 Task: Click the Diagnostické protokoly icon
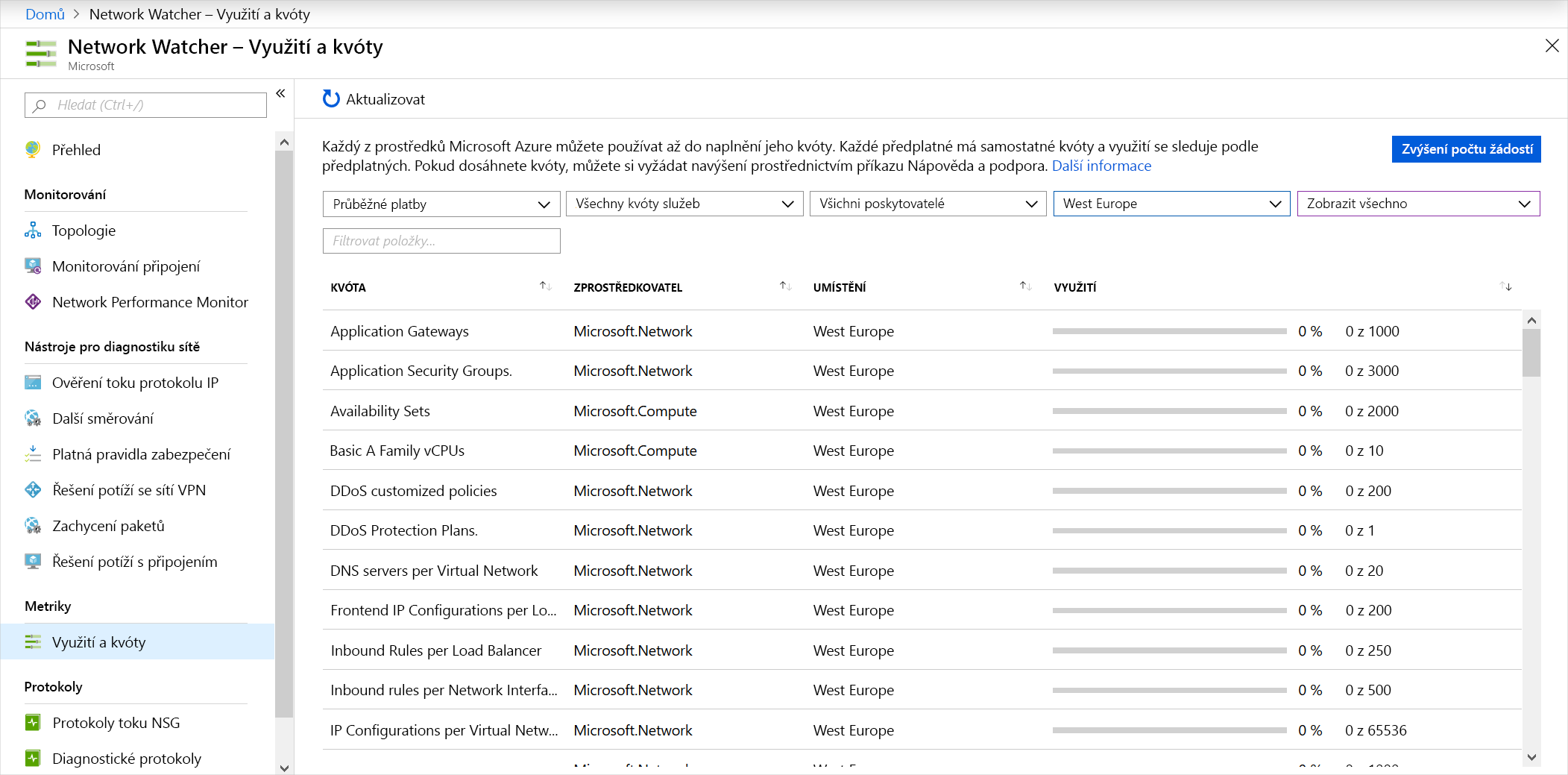(x=33, y=759)
